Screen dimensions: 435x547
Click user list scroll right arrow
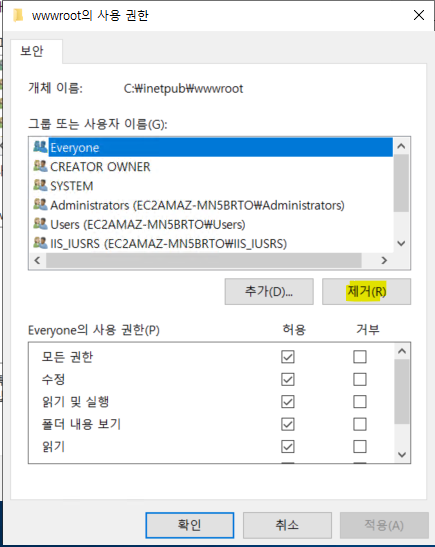[384, 260]
